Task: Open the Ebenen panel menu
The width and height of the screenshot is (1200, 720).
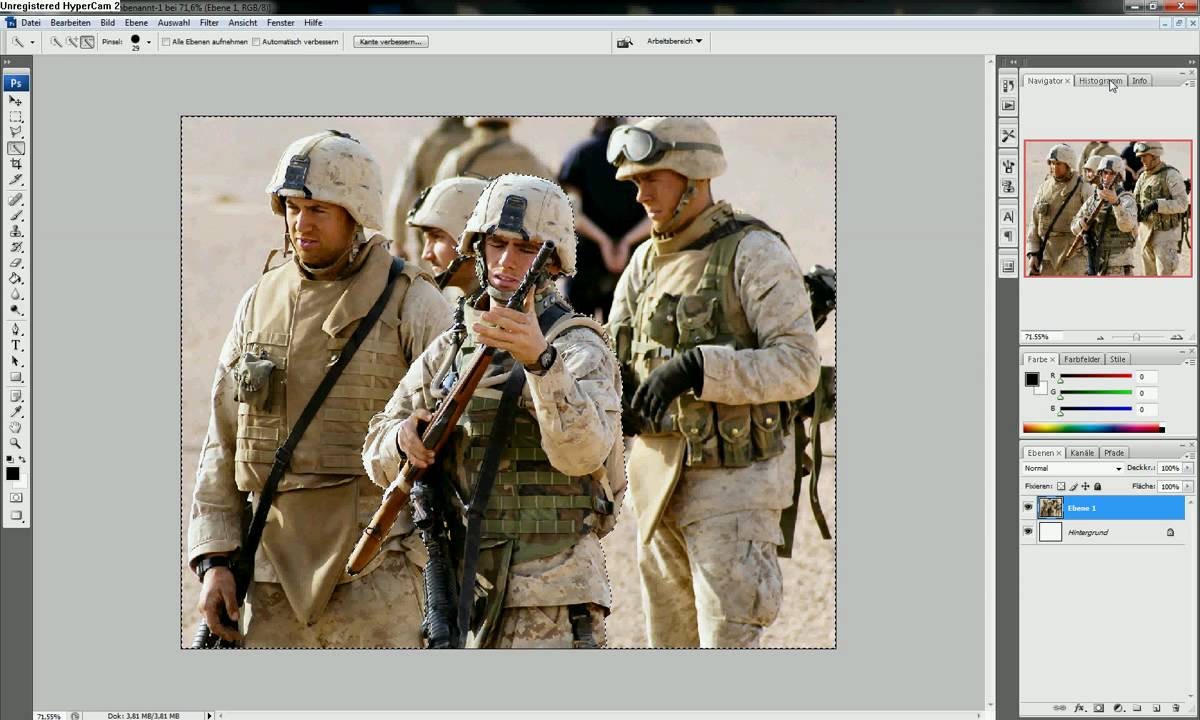Action: (x=1189, y=455)
